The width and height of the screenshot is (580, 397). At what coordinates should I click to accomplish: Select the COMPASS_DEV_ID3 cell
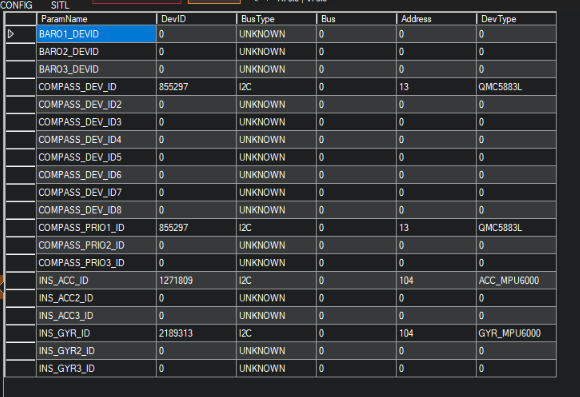coord(96,122)
